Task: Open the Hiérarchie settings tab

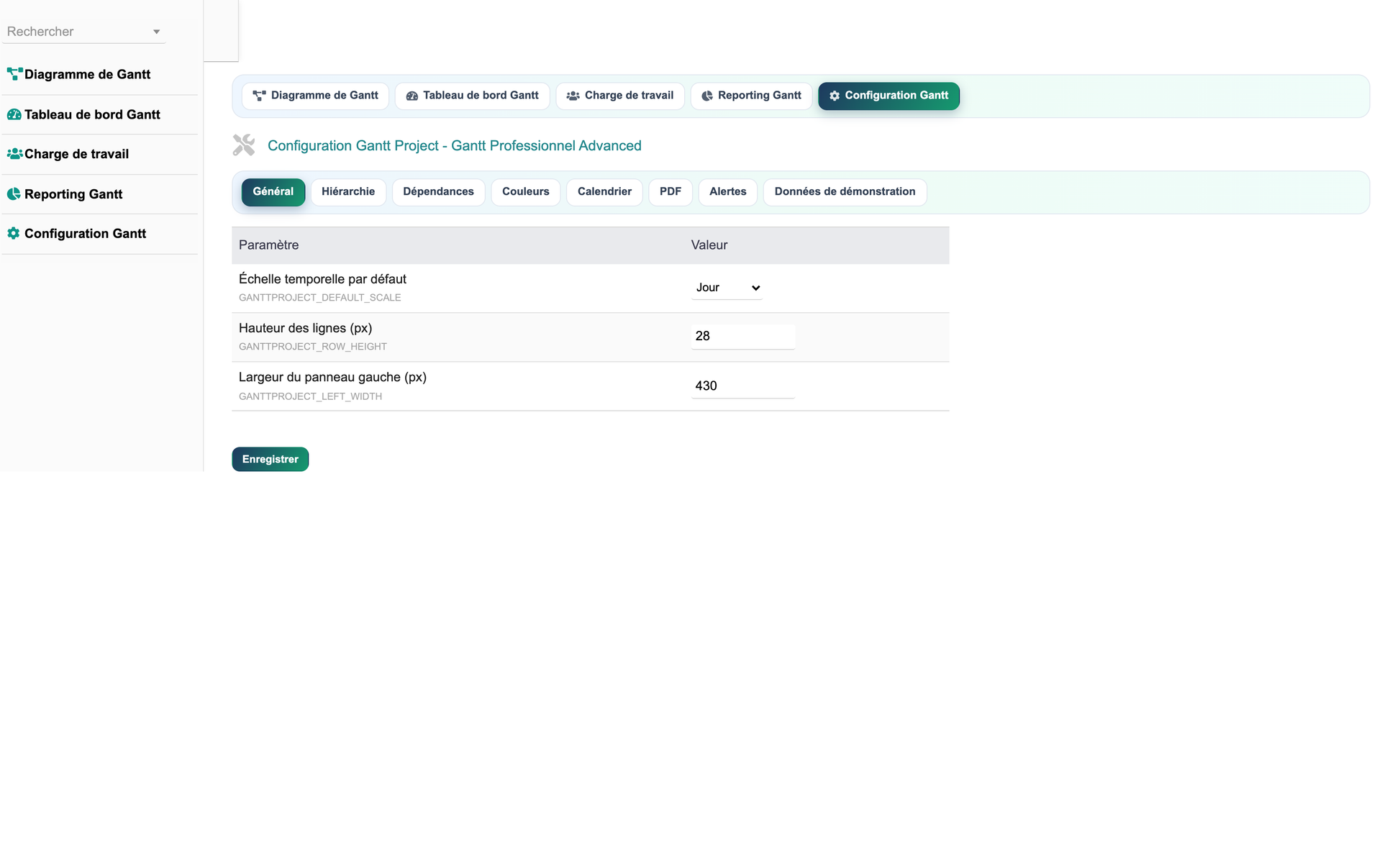Action: click(x=348, y=192)
